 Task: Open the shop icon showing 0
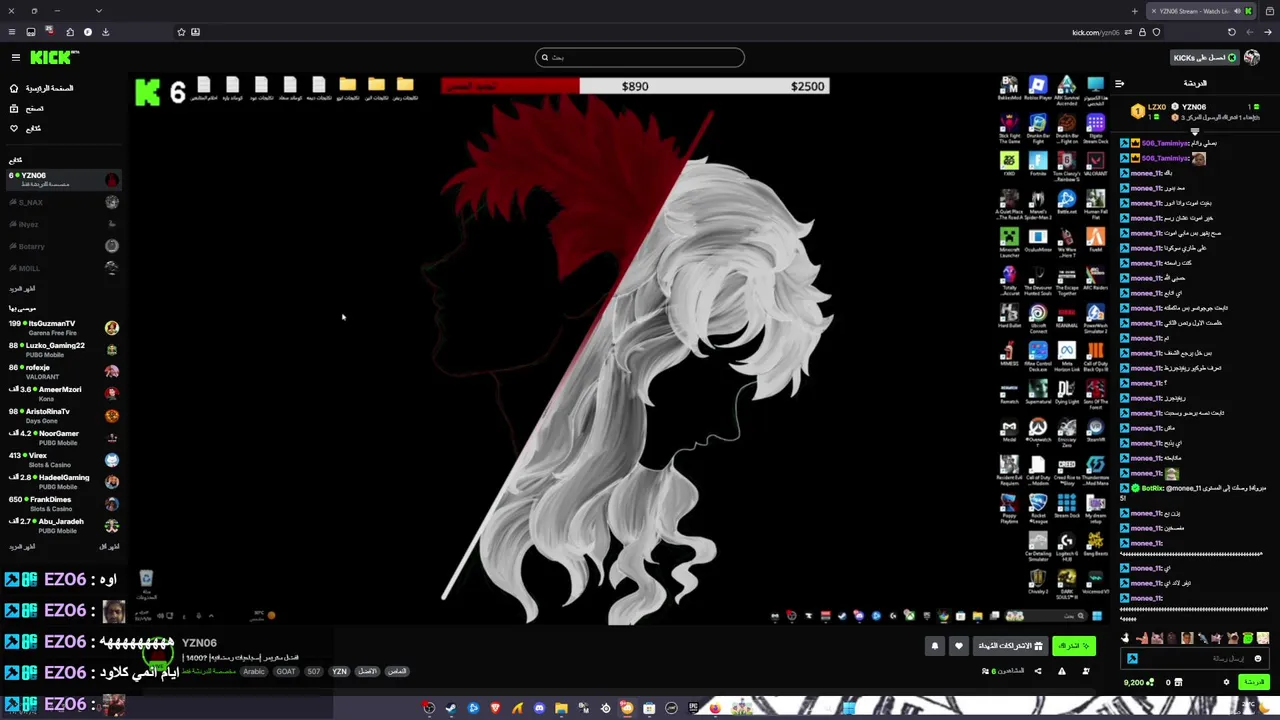(1174, 682)
